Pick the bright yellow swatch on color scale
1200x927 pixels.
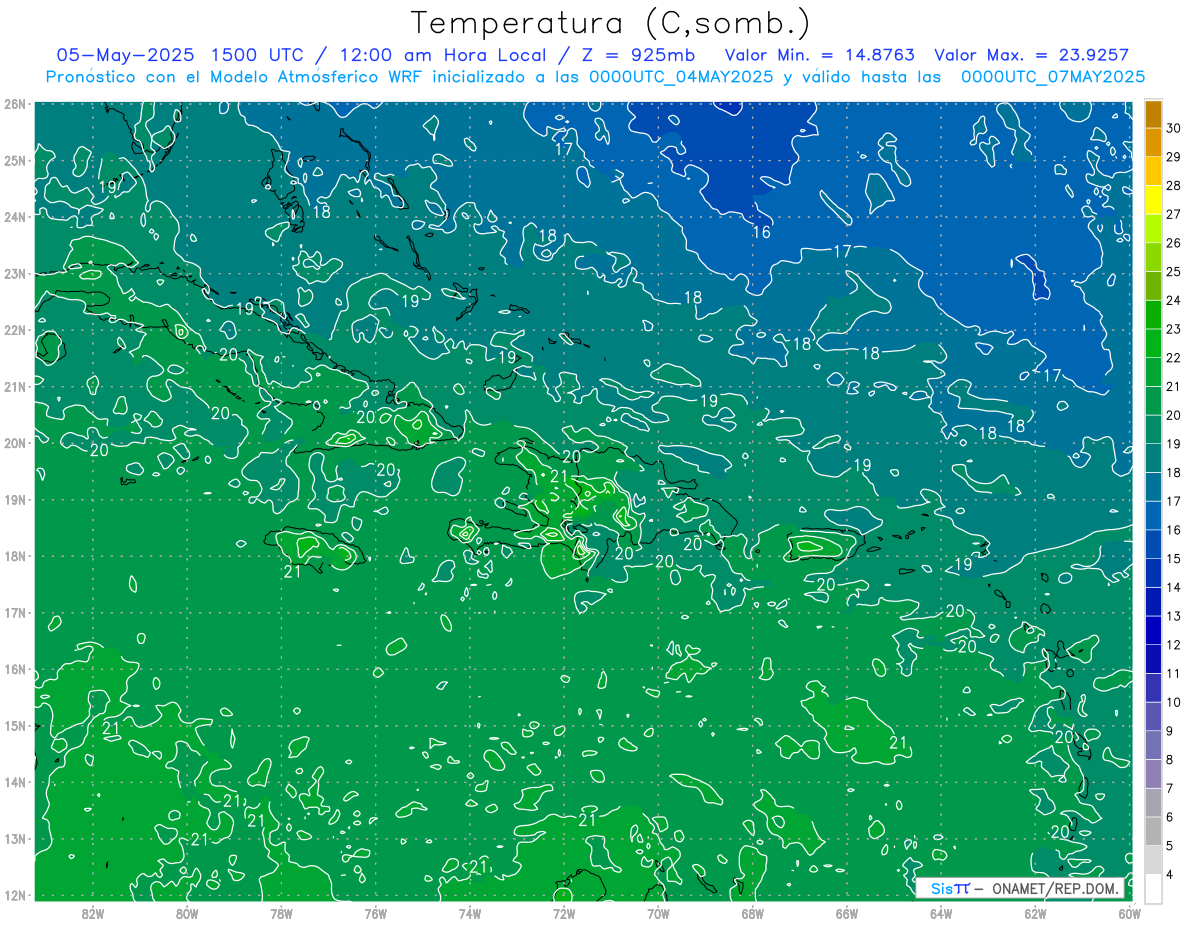click(1154, 200)
